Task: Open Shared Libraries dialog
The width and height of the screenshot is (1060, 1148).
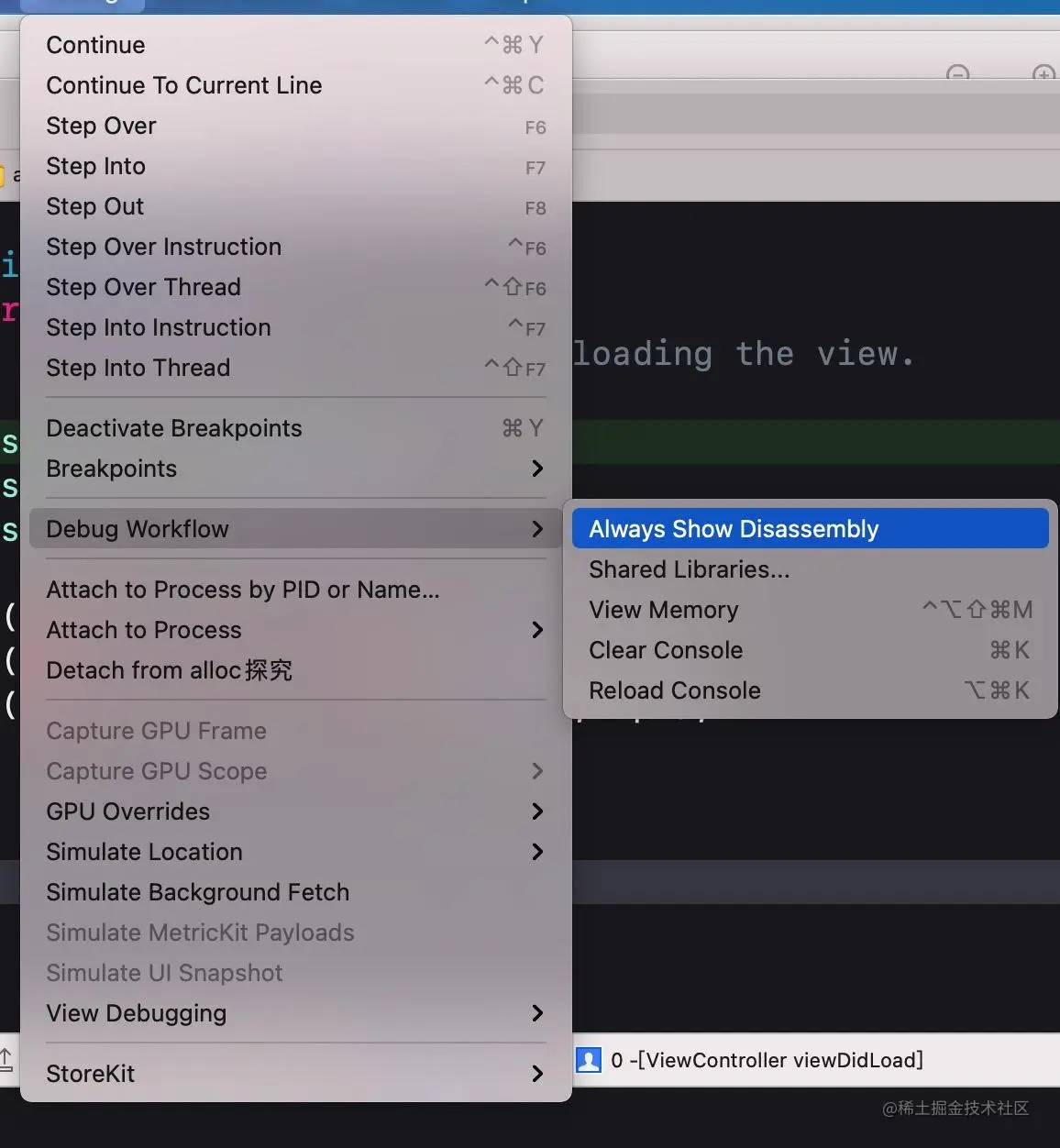Action: tap(810, 569)
